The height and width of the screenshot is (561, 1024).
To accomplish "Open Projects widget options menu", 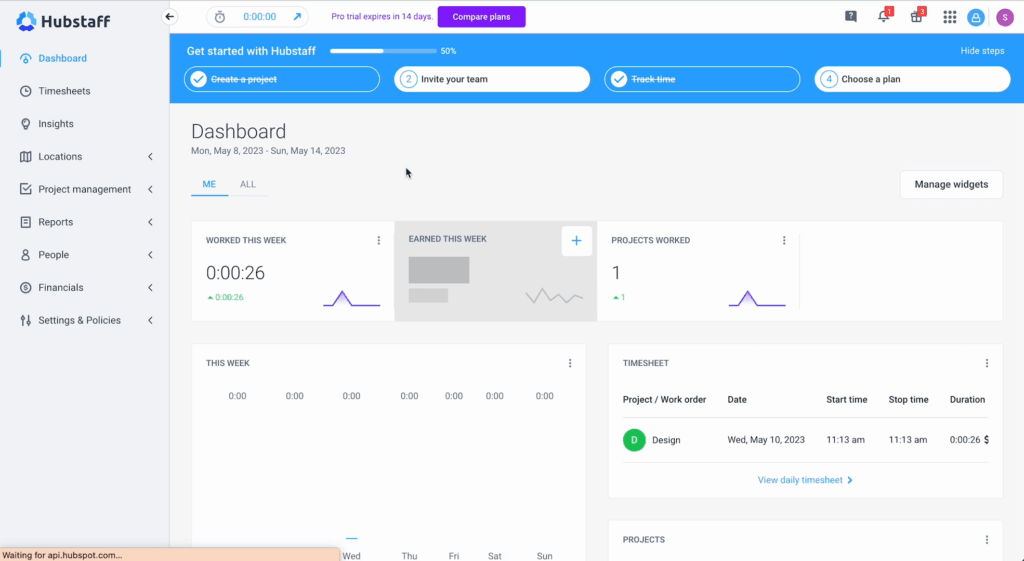I will (987, 539).
